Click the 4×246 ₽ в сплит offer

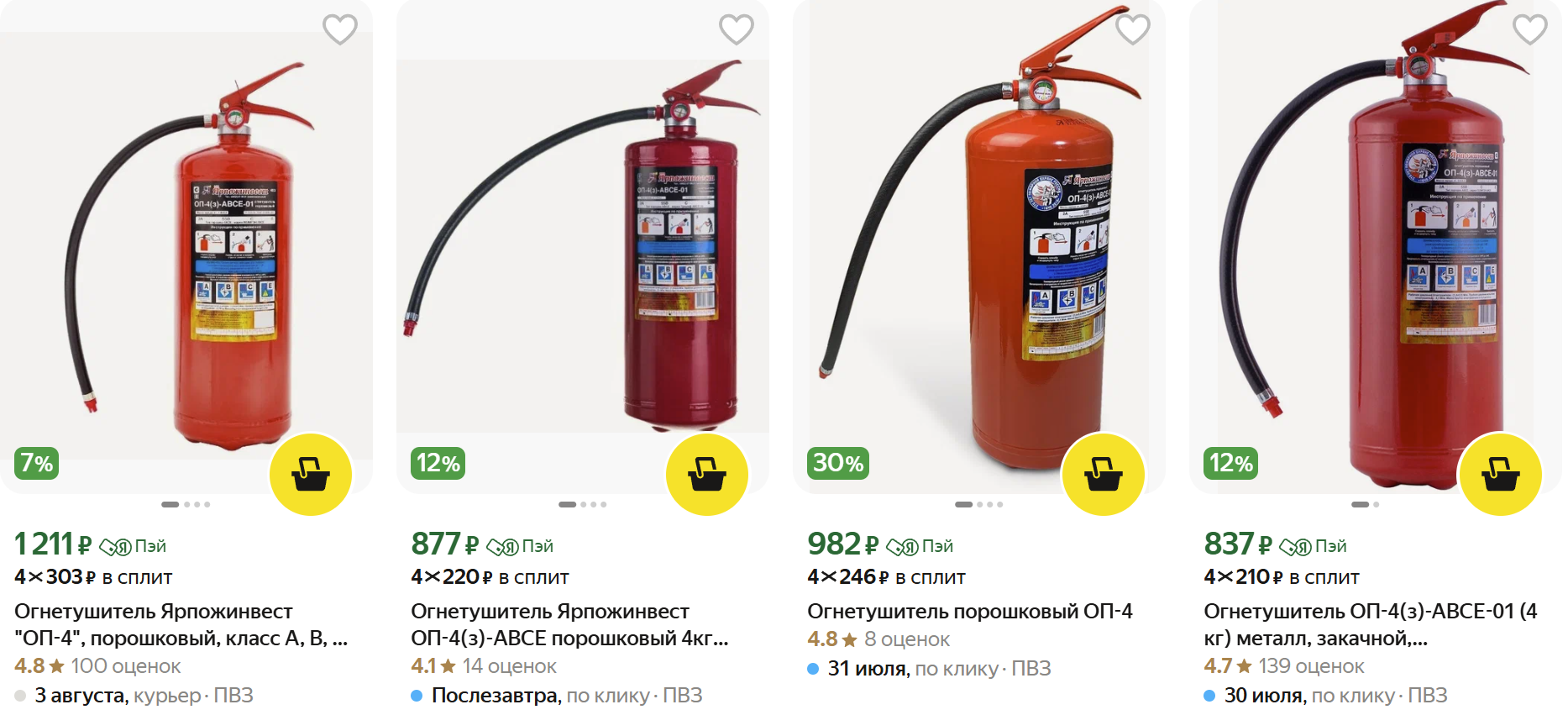(x=886, y=577)
